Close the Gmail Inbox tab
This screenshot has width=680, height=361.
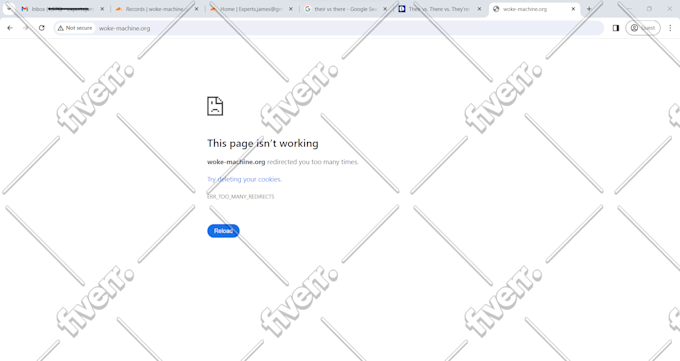[x=102, y=9]
